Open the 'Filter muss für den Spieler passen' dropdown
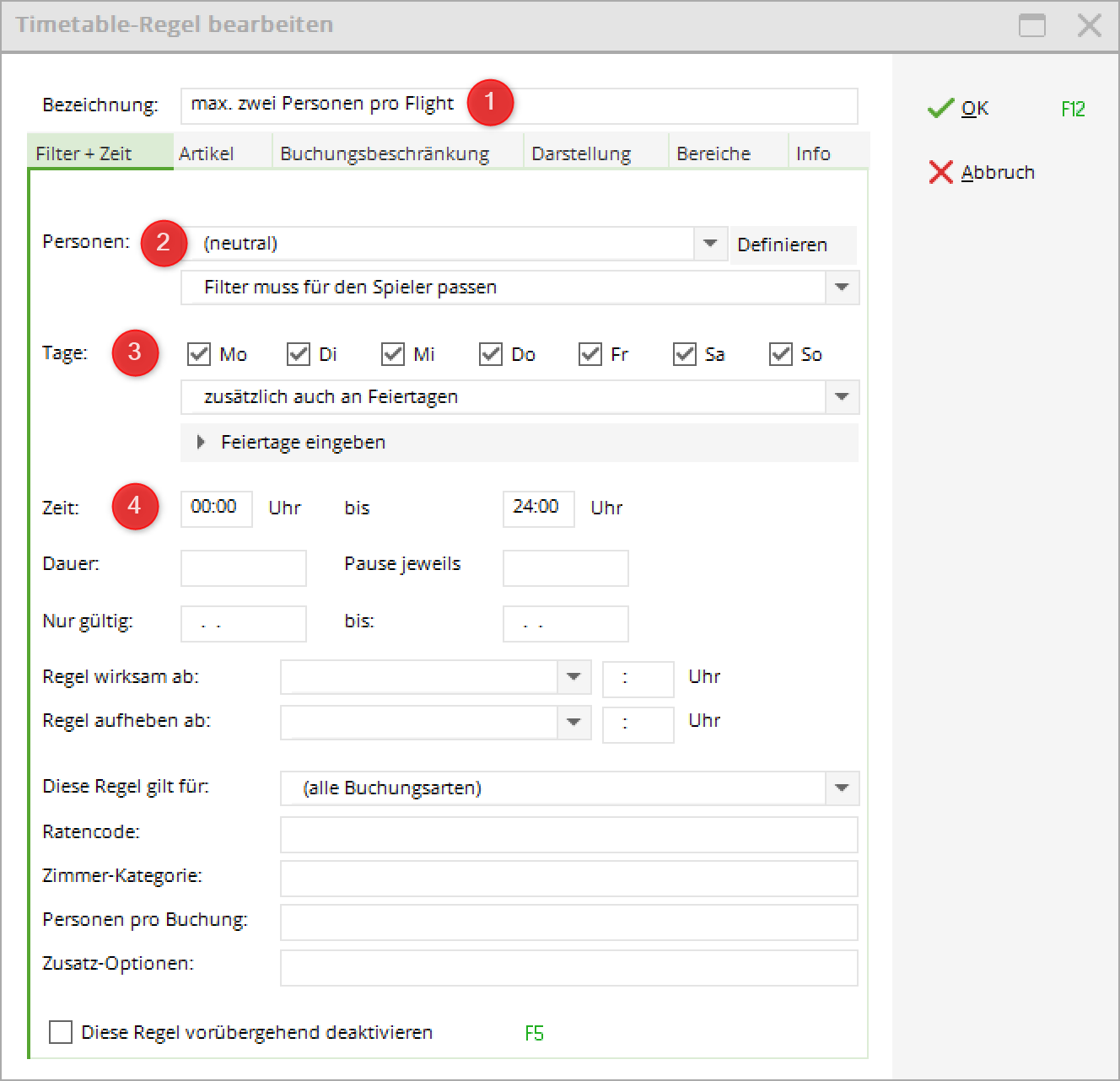 tap(842, 288)
